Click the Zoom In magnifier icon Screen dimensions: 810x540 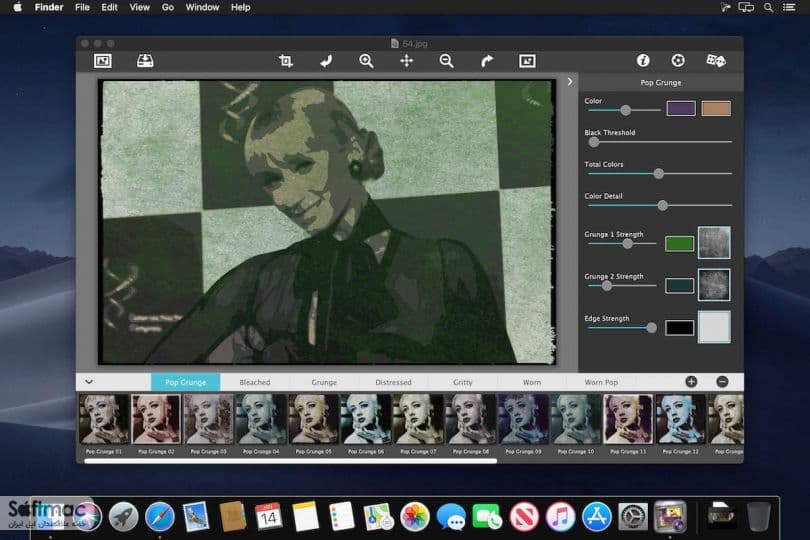(x=366, y=61)
